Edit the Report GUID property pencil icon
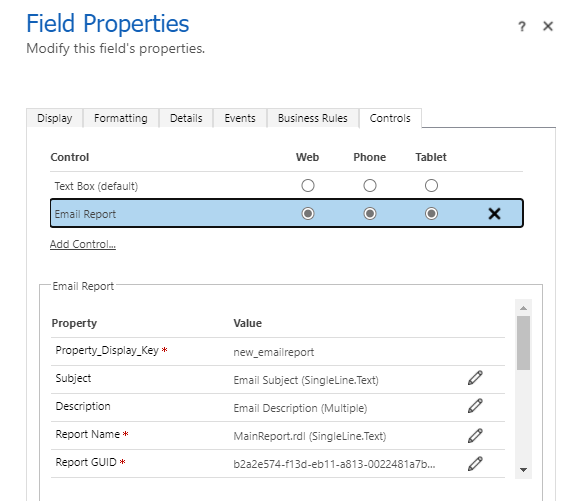This screenshot has width=582, height=501. pos(475,464)
